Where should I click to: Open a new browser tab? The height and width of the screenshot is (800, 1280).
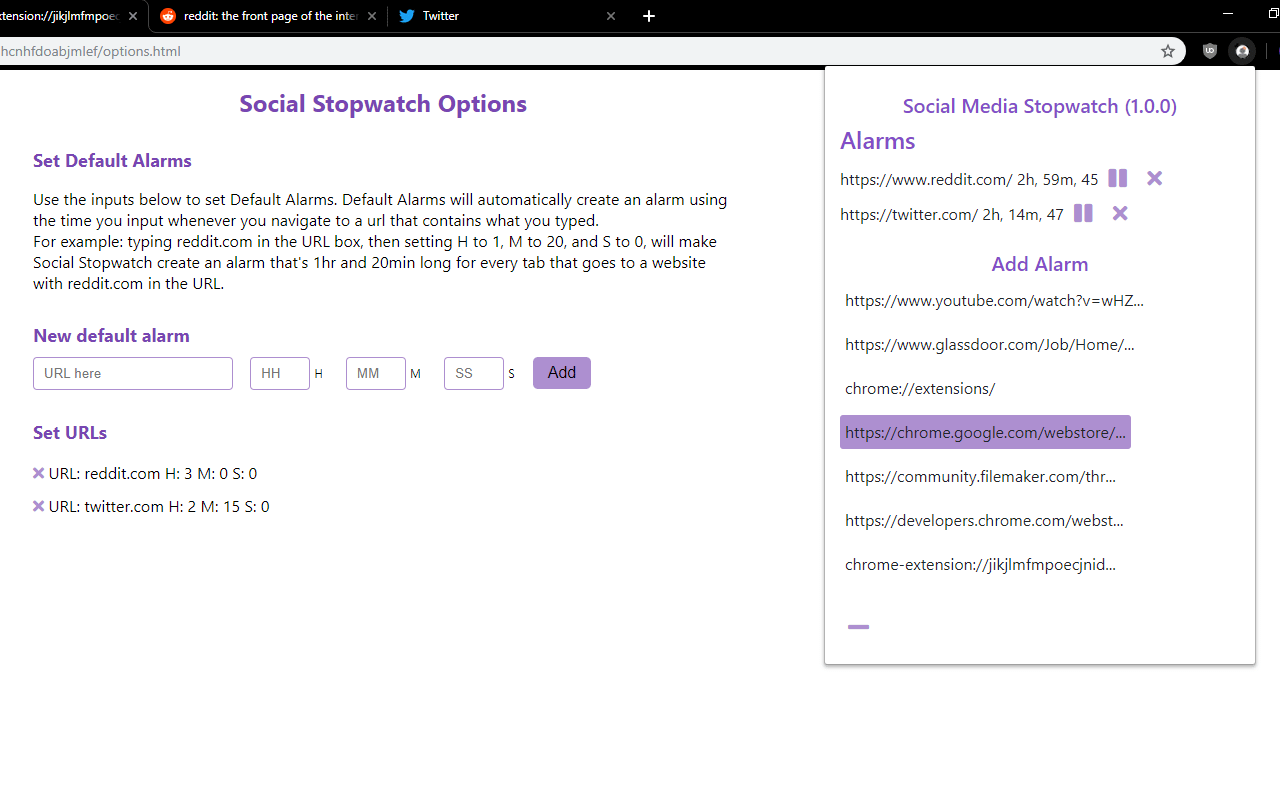pos(649,16)
